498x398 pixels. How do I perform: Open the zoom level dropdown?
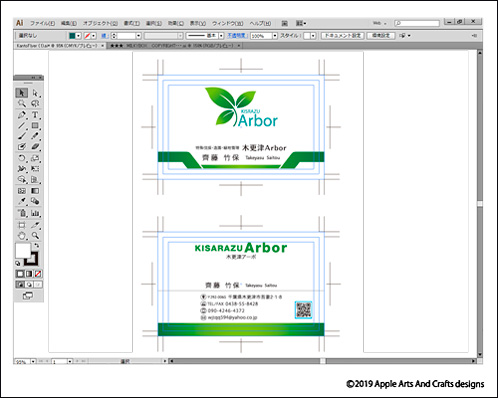pos(33,361)
